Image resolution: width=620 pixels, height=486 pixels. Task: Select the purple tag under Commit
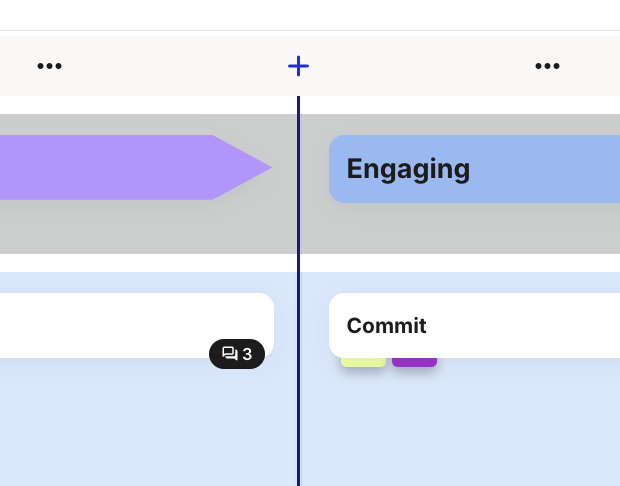point(414,362)
